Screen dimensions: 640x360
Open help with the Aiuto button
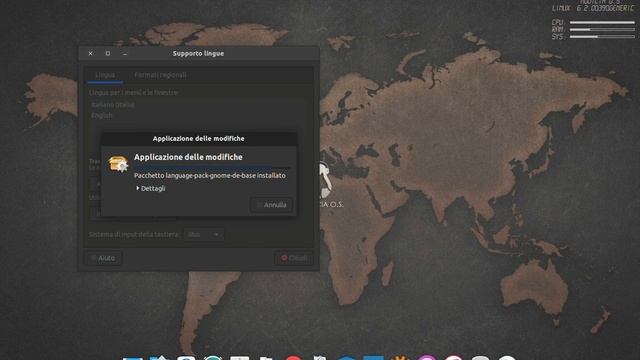click(x=103, y=258)
